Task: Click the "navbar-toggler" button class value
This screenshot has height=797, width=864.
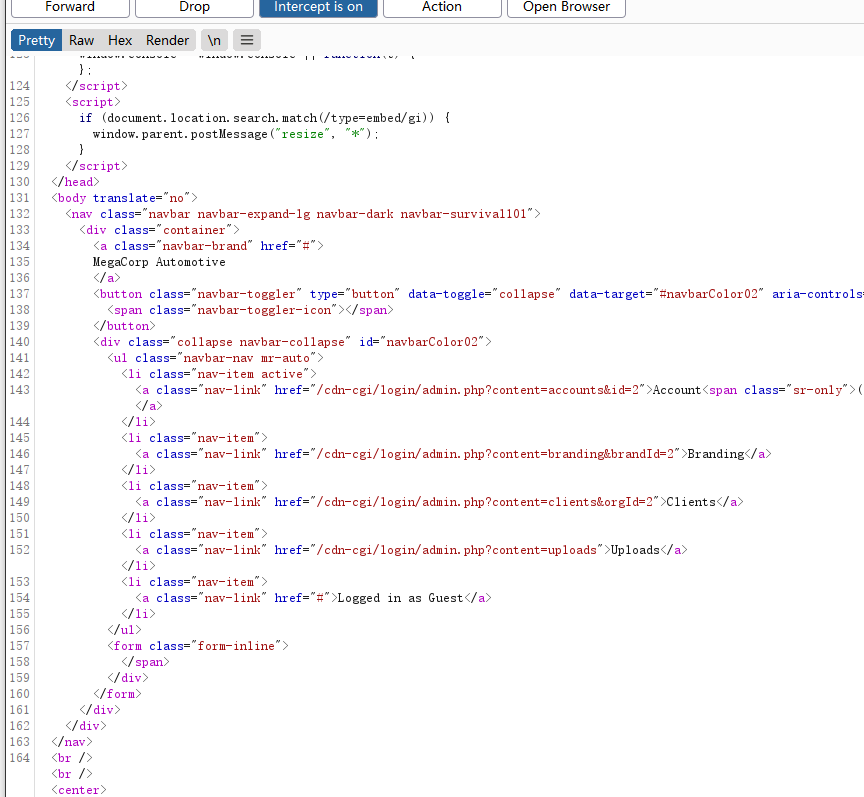Action: point(246,294)
